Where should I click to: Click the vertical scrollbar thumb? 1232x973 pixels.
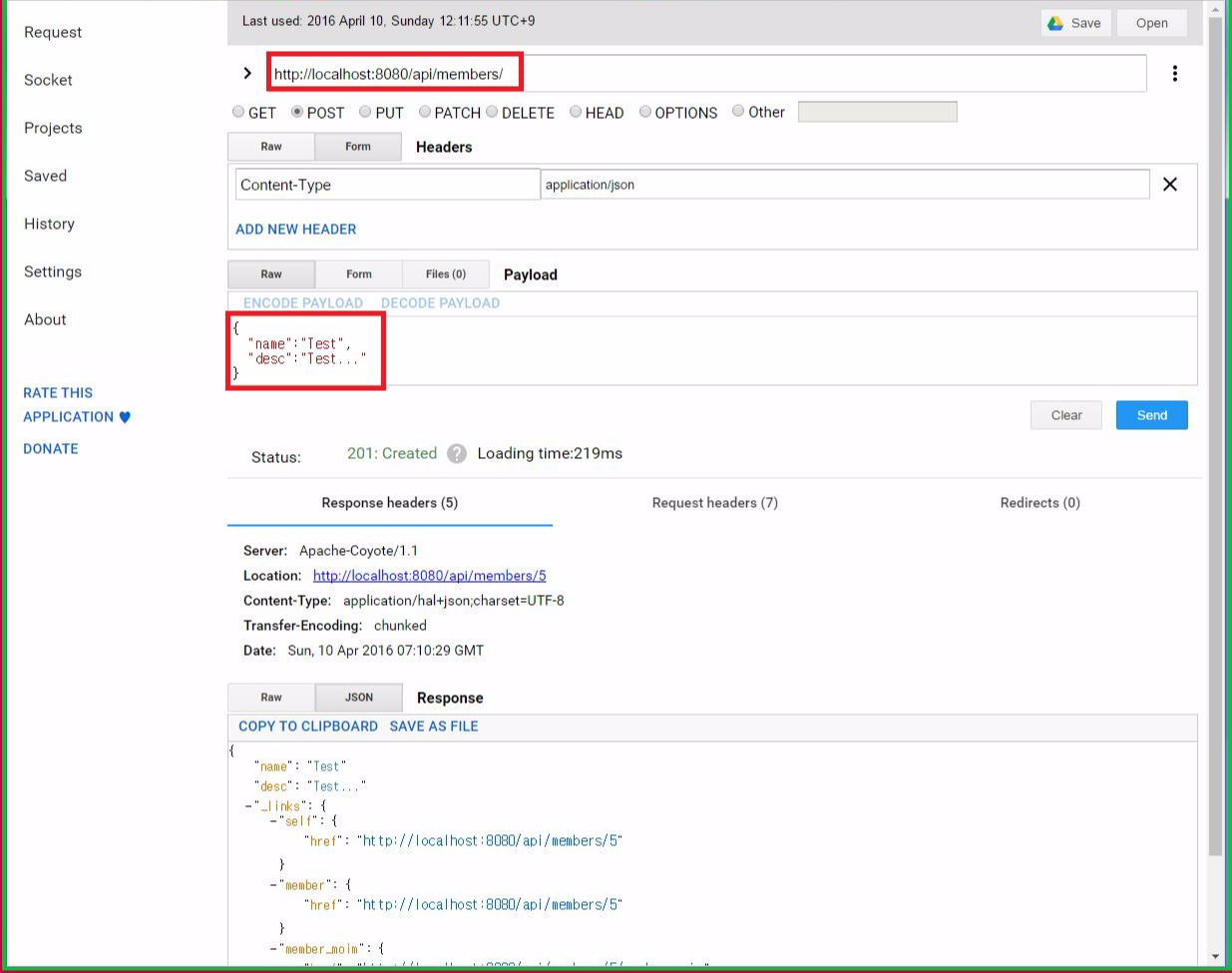click(1215, 435)
